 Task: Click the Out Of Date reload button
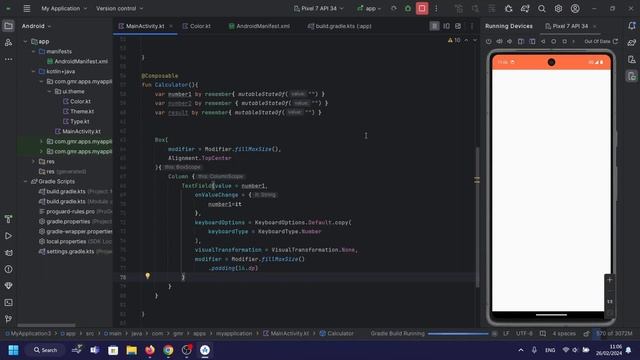click(x=601, y=41)
